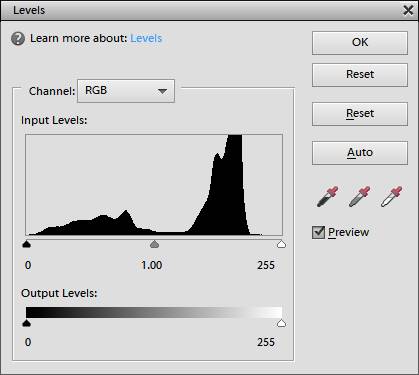This screenshot has width=419, height=375.
Task: Click the Channel dropdown arrow
Action: (162, 91)
